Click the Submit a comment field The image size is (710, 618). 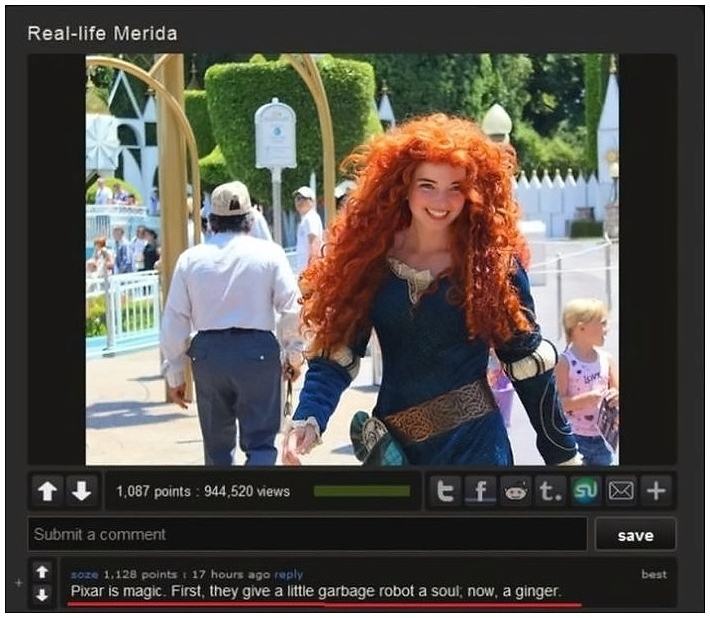click(x=307, y=535)
